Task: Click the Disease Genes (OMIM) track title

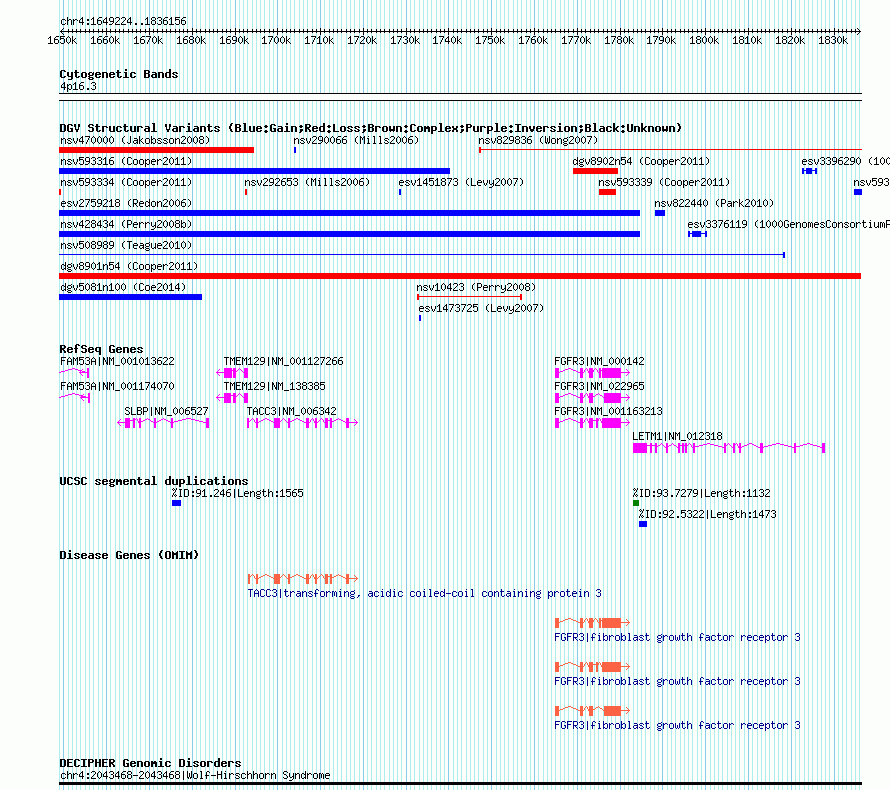Action: click(129, 555)
